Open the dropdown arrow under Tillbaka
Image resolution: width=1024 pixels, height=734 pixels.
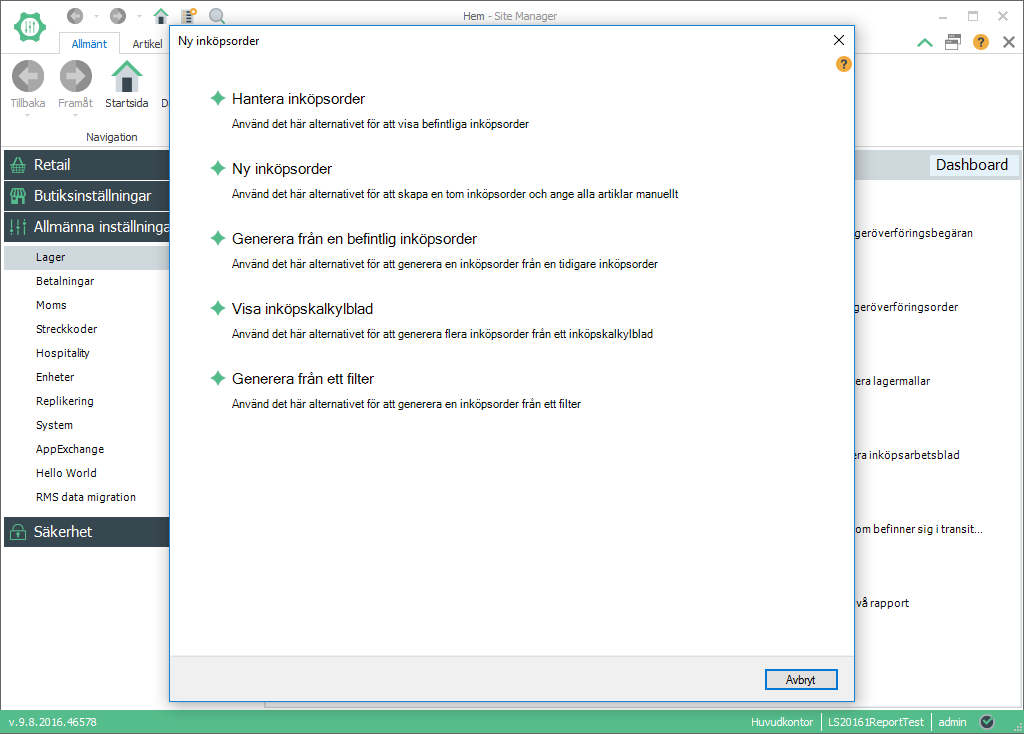27,115
